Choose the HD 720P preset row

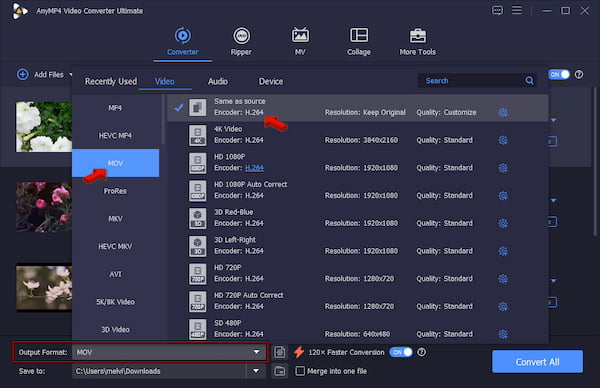(x=357, y=273)
